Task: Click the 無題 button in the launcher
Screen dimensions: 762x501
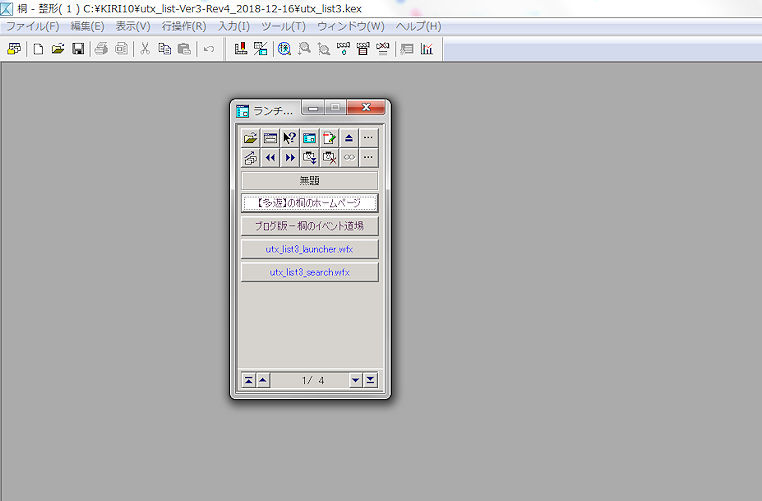Action: click(310, 180)
